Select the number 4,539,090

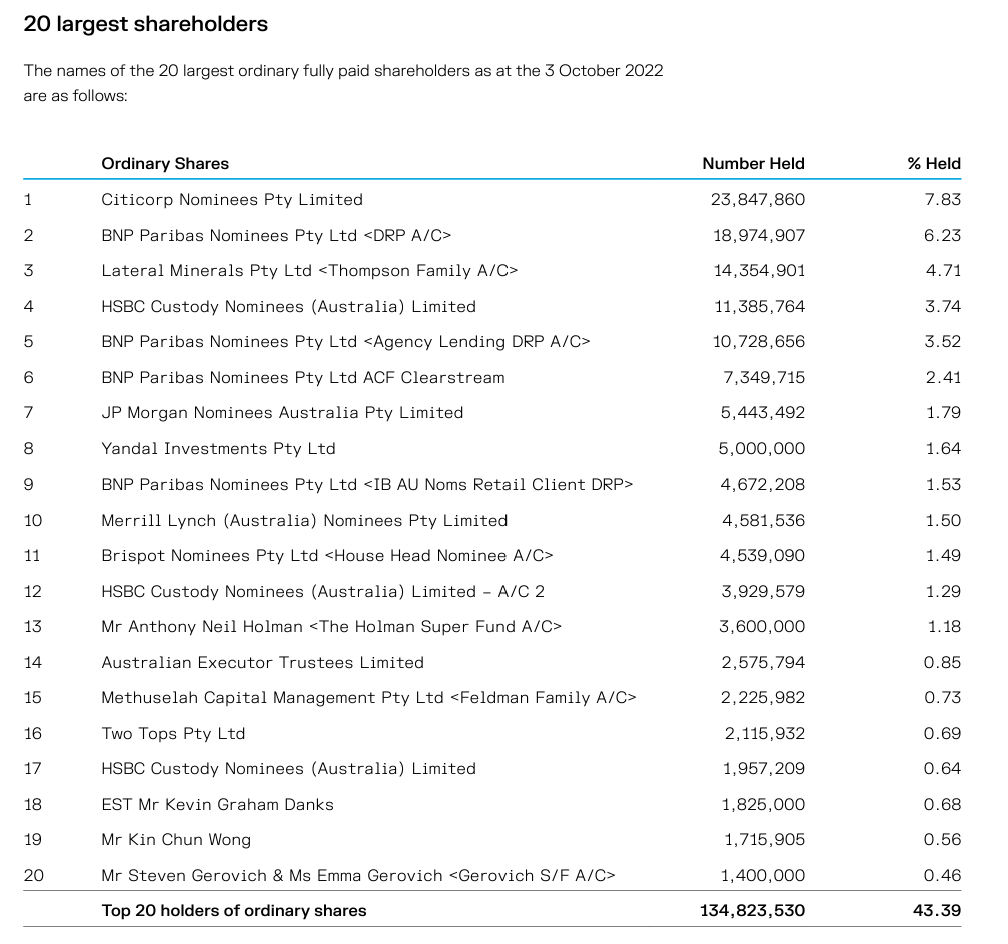pyautogui.click(x=762, y=556)
